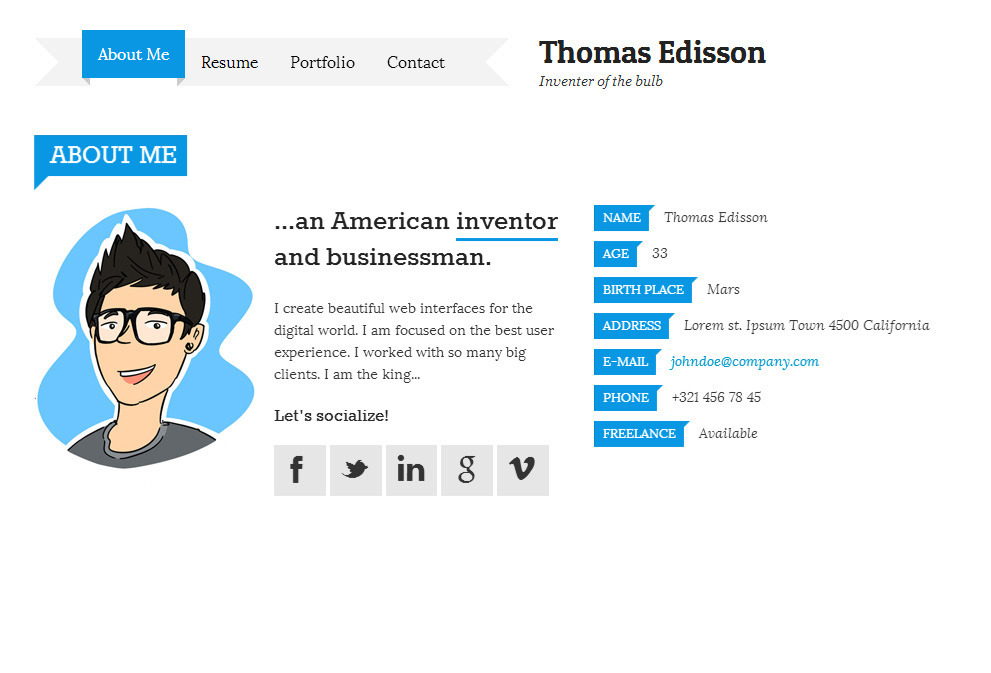
Task: Go to the Contact tab
Action: (415, 62)
